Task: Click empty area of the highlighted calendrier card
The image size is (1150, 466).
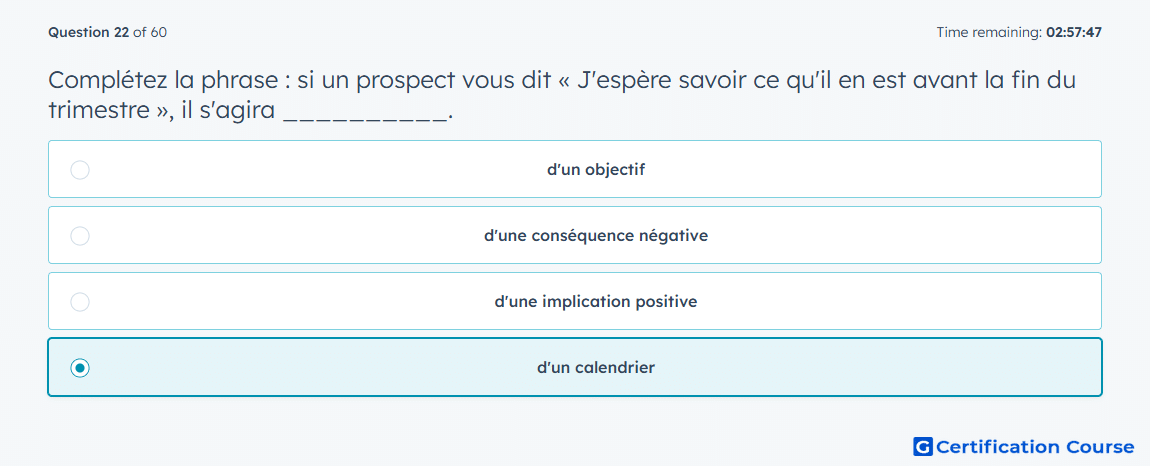Action: [880, 368]
